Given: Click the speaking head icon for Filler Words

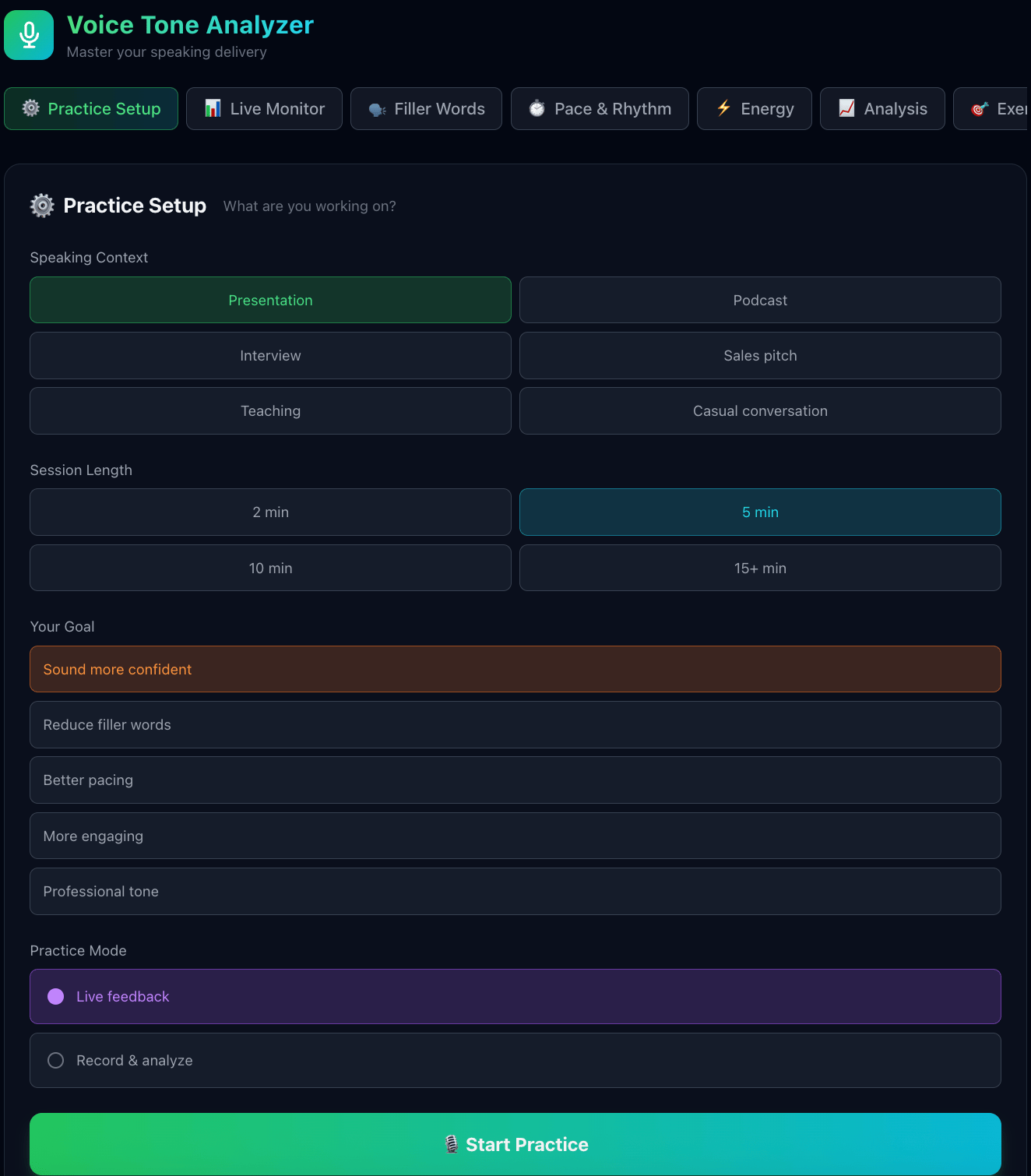Looking at the screenshot, I should (378, 109).
